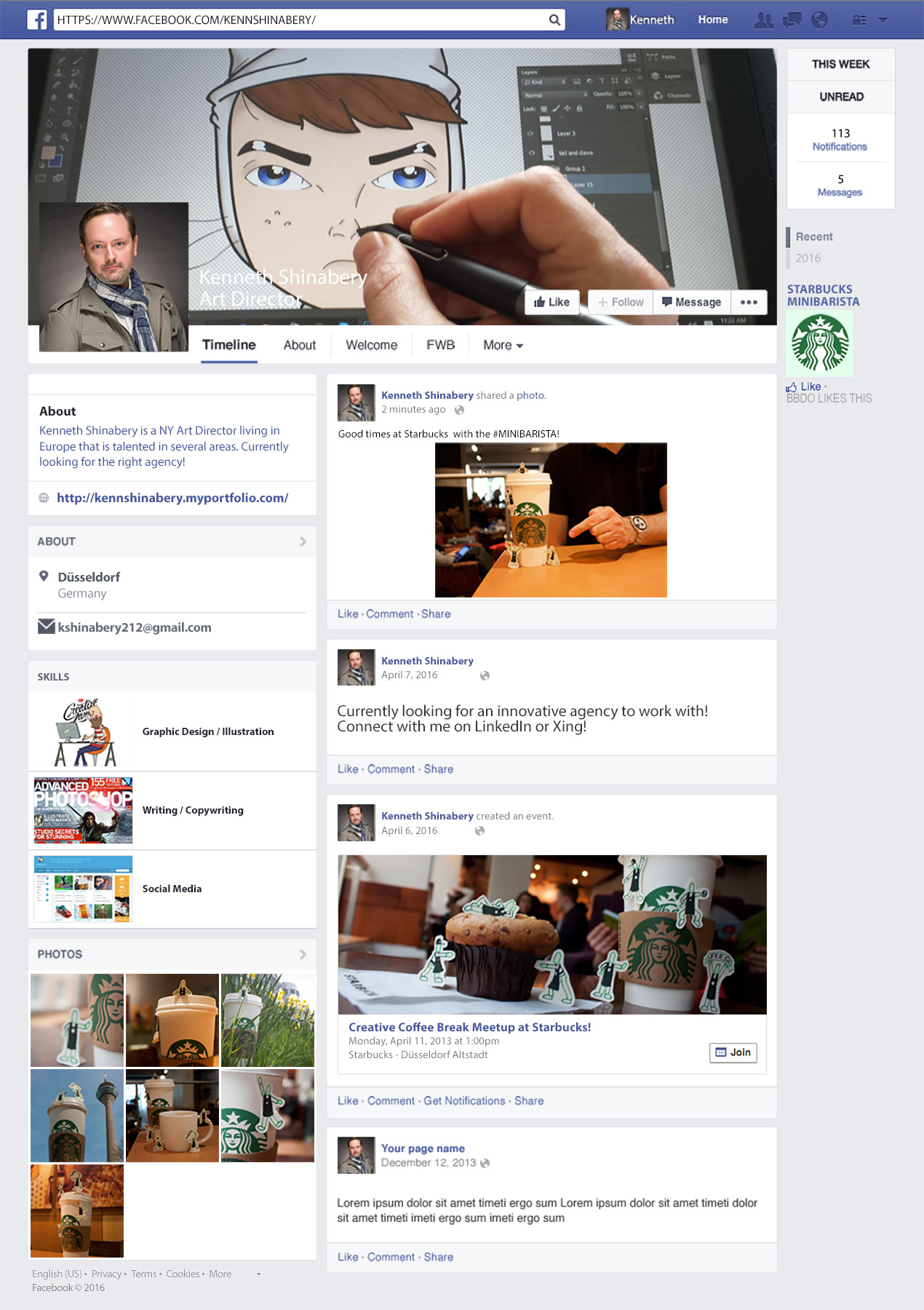This screenshot has width=924, height=1310.
Task: Open the Starbucks cup photo in the post
Action: 551,520
